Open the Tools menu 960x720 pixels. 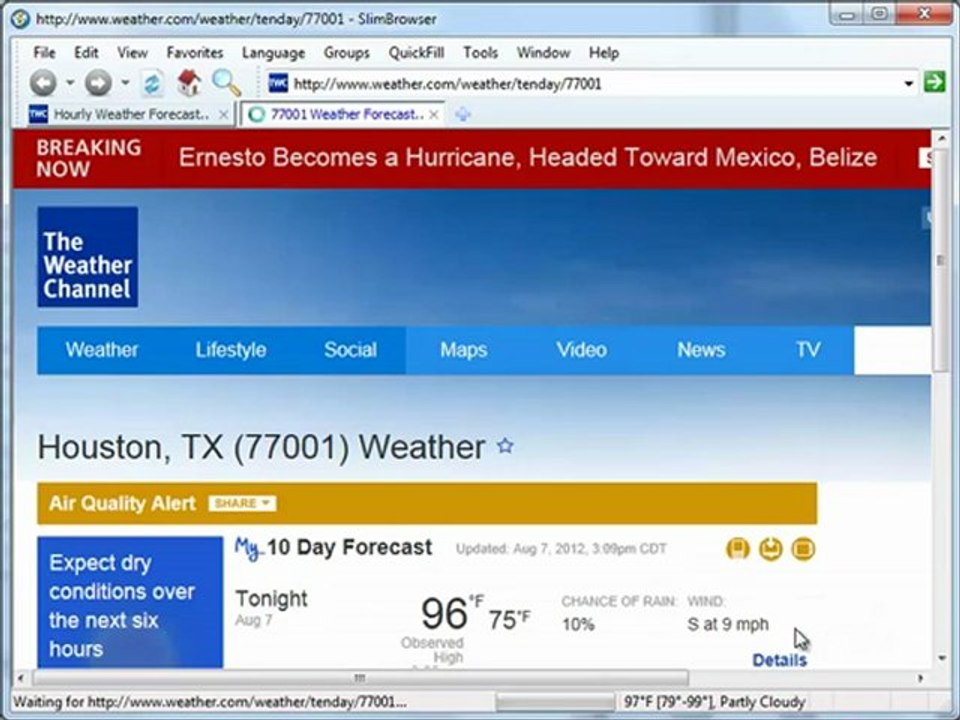pyautogui.click(x=480, y=53)
